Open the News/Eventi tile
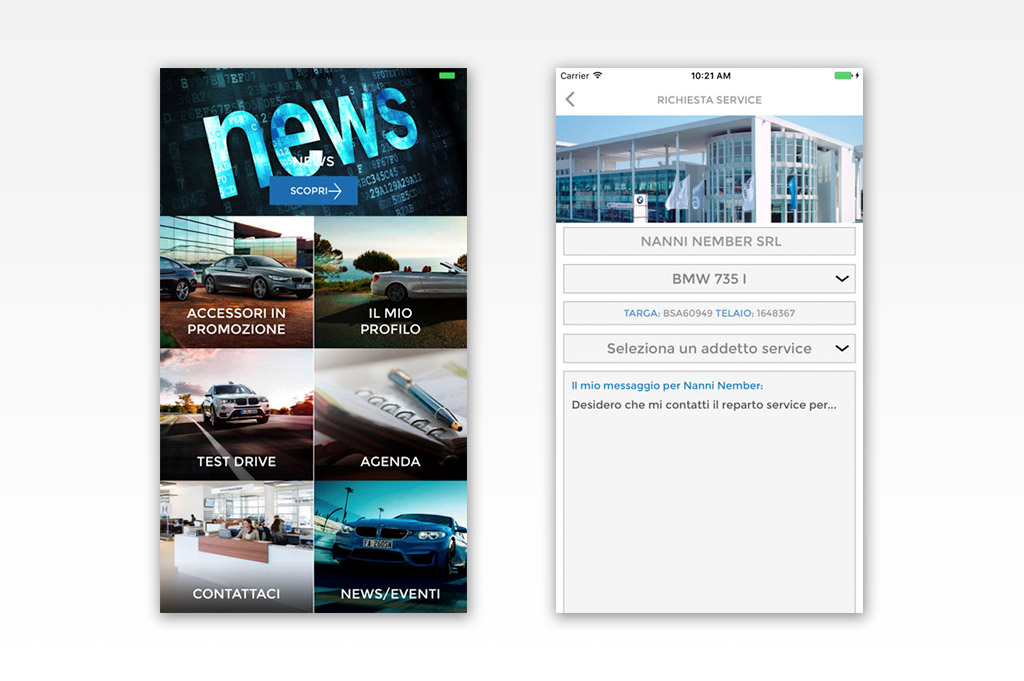Viewport: 1024px width, 681px height. pyautogui.click(x=391, y=547)
